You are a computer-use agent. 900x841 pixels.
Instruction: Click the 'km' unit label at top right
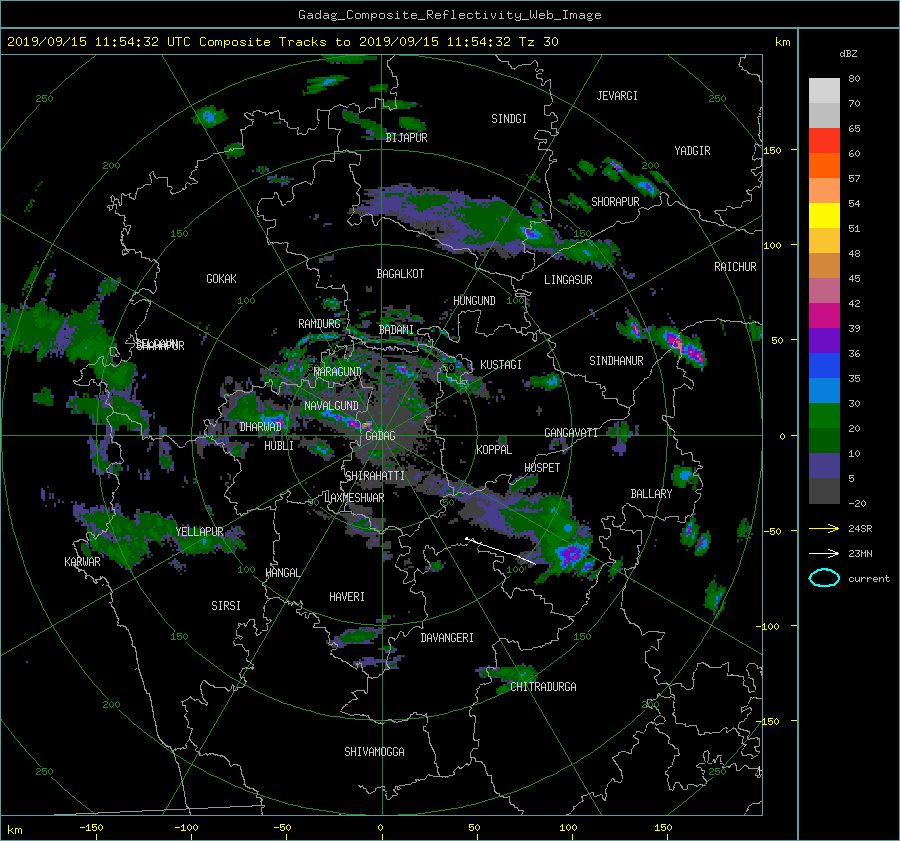(782, 42)
